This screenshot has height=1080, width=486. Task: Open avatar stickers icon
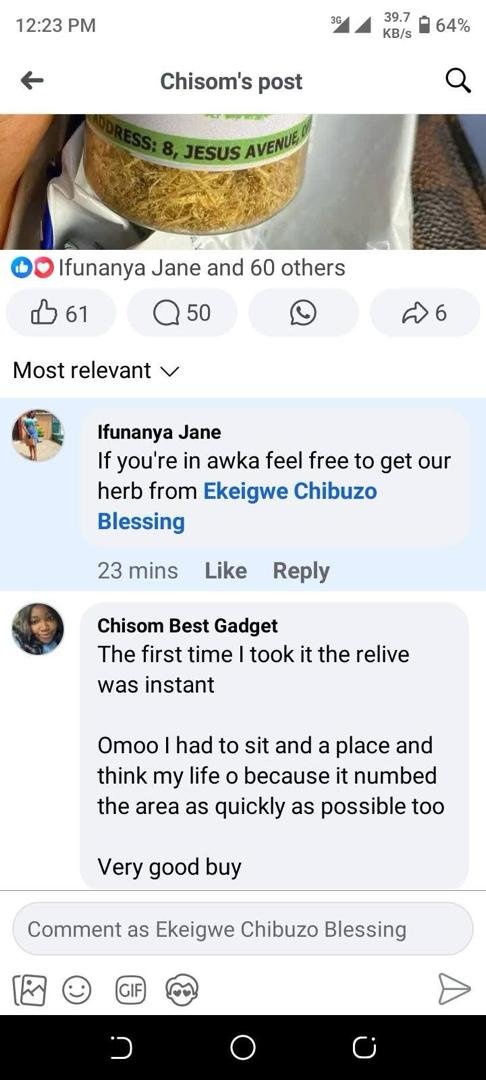(x=182, y=990)
